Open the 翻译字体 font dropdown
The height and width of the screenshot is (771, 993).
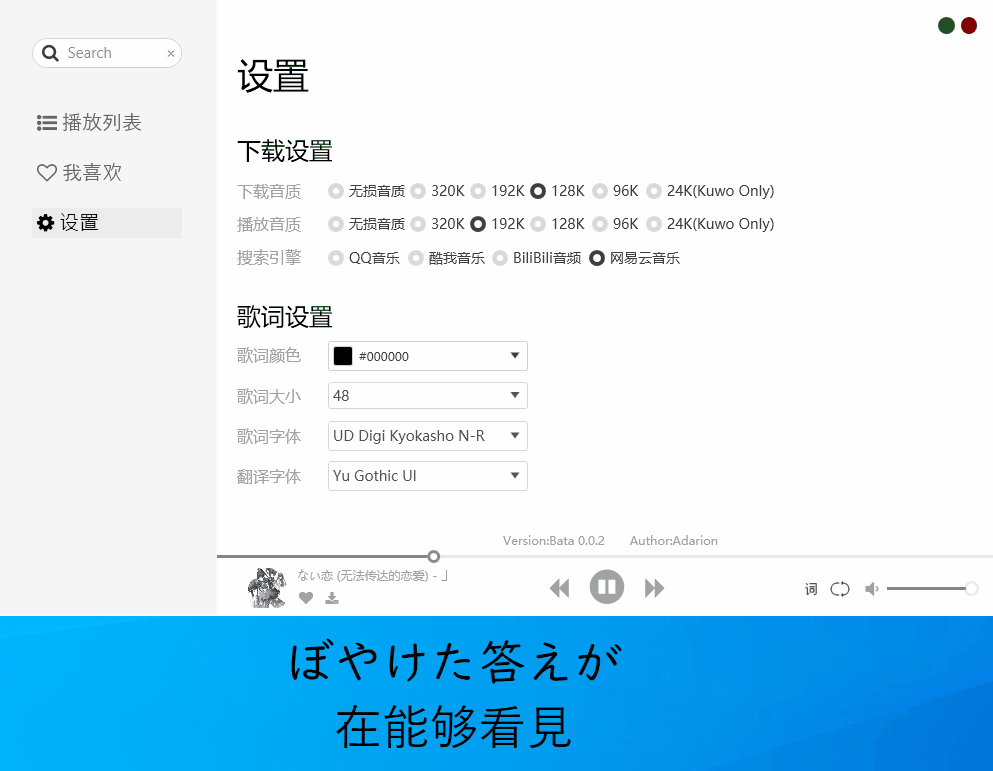click(427, 476)
